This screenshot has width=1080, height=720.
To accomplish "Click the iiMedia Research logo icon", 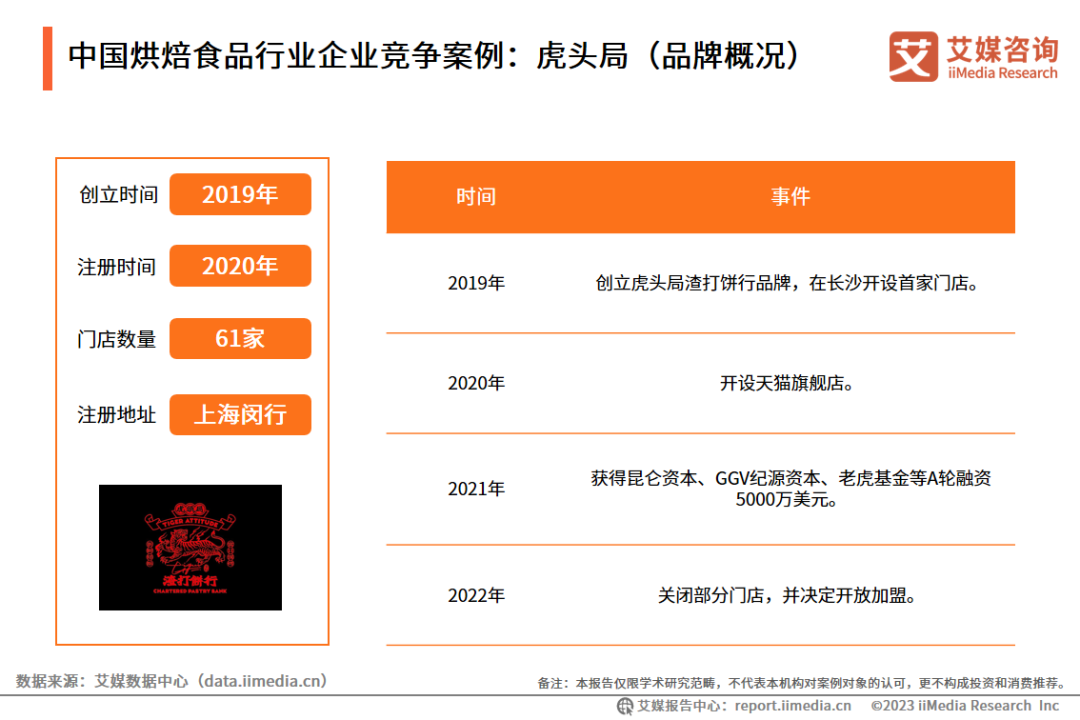I will (913, 56).
